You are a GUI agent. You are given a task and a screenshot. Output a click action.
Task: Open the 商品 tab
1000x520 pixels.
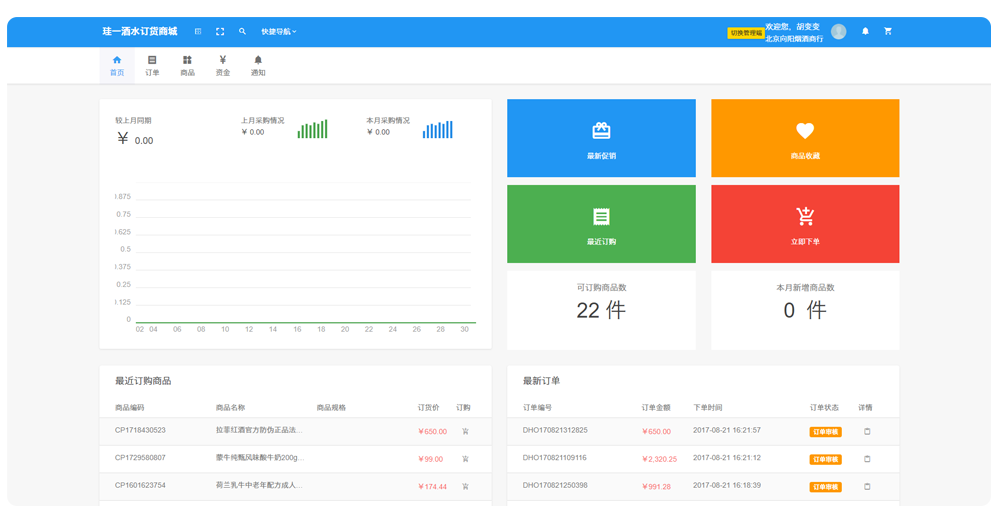(x=188, y=65)
